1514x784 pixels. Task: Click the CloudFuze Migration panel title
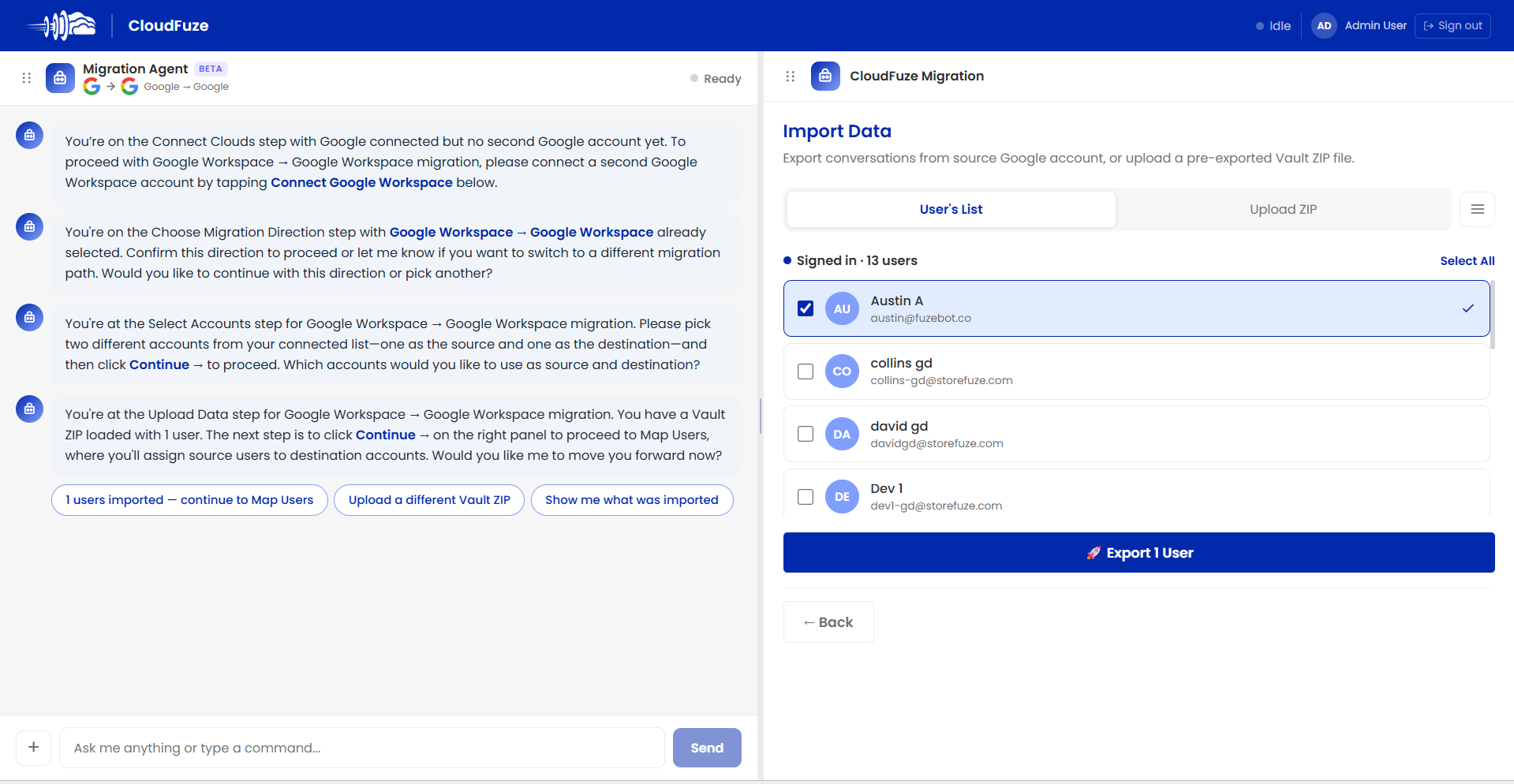pos(917,77)
